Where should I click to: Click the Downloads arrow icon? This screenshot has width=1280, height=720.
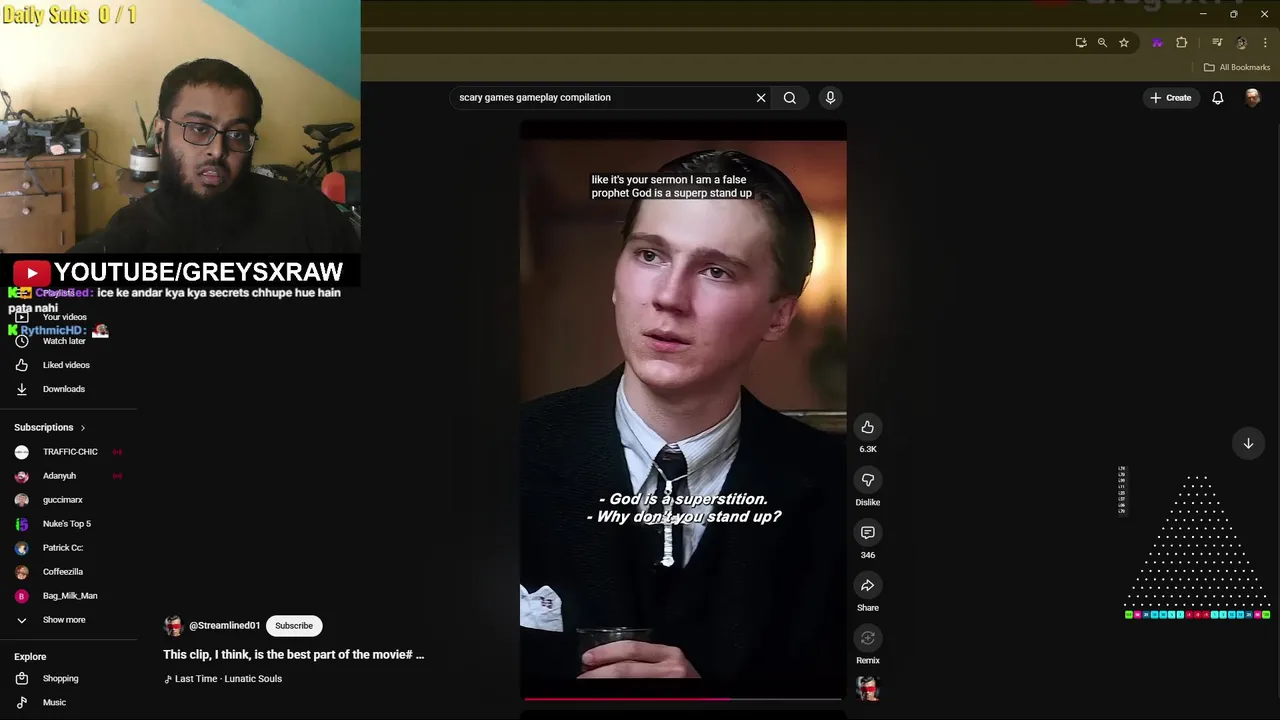(22, 389)
